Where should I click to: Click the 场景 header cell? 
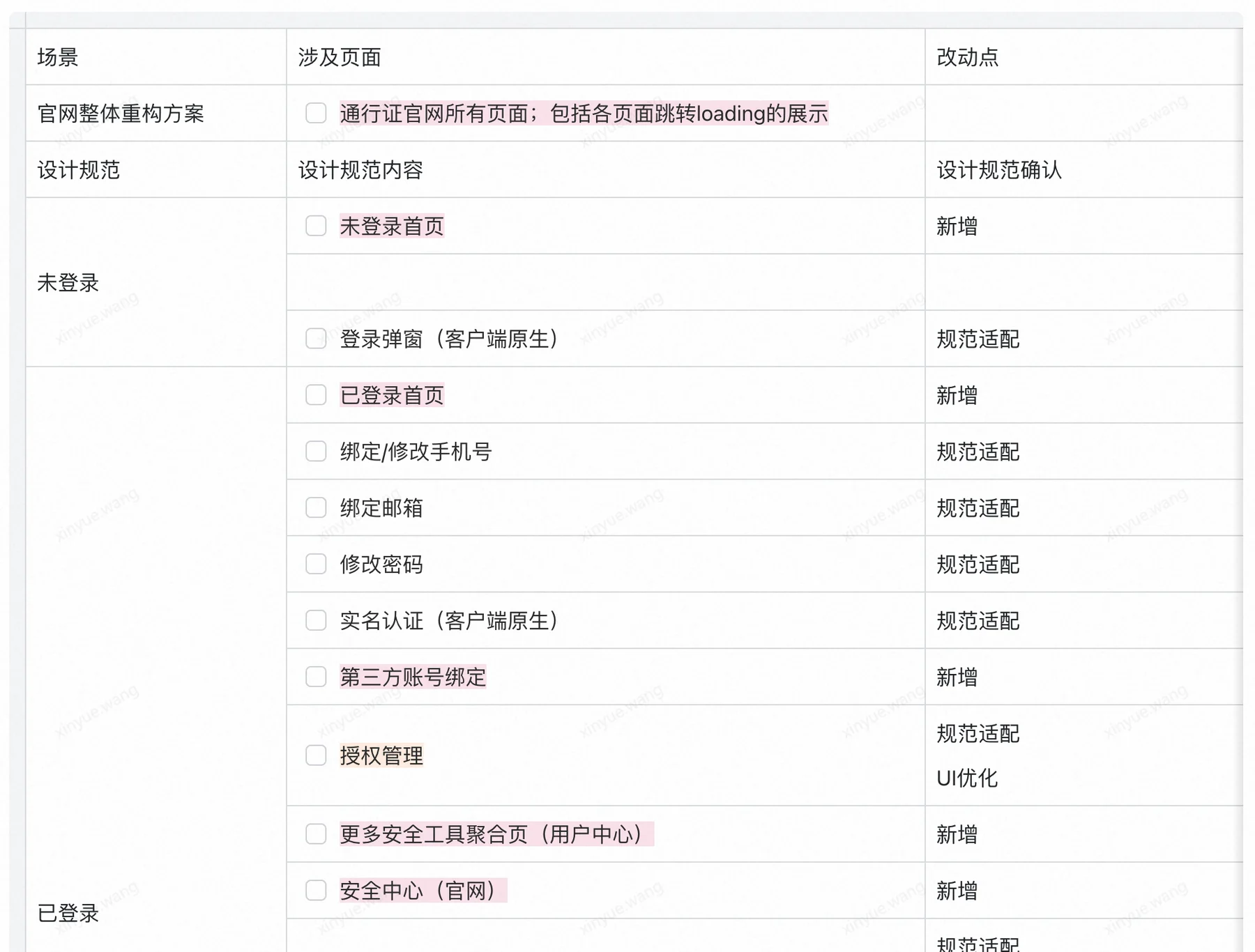(x=156, y=57)
